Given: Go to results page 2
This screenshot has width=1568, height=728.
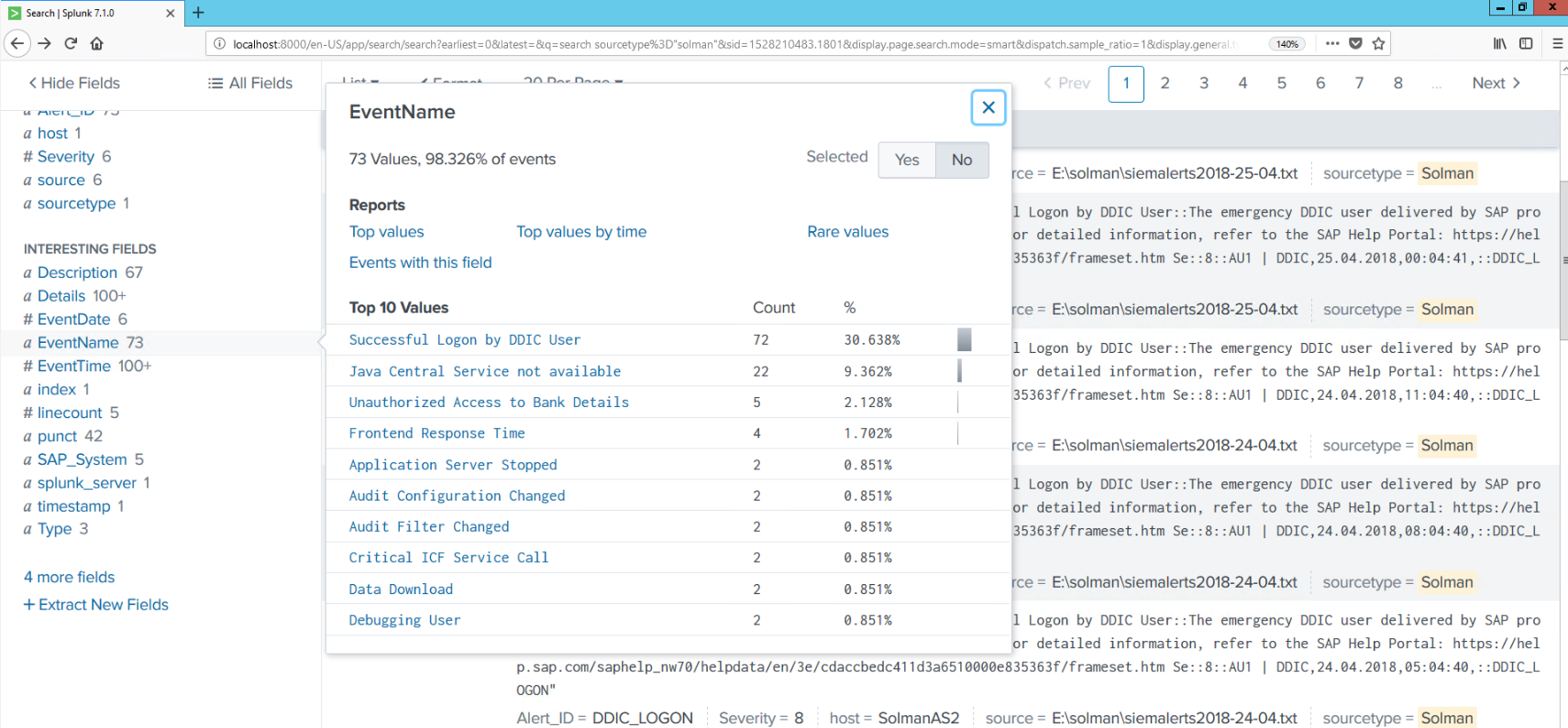Looking at the screenshot, I should (x=1165, y=83).
